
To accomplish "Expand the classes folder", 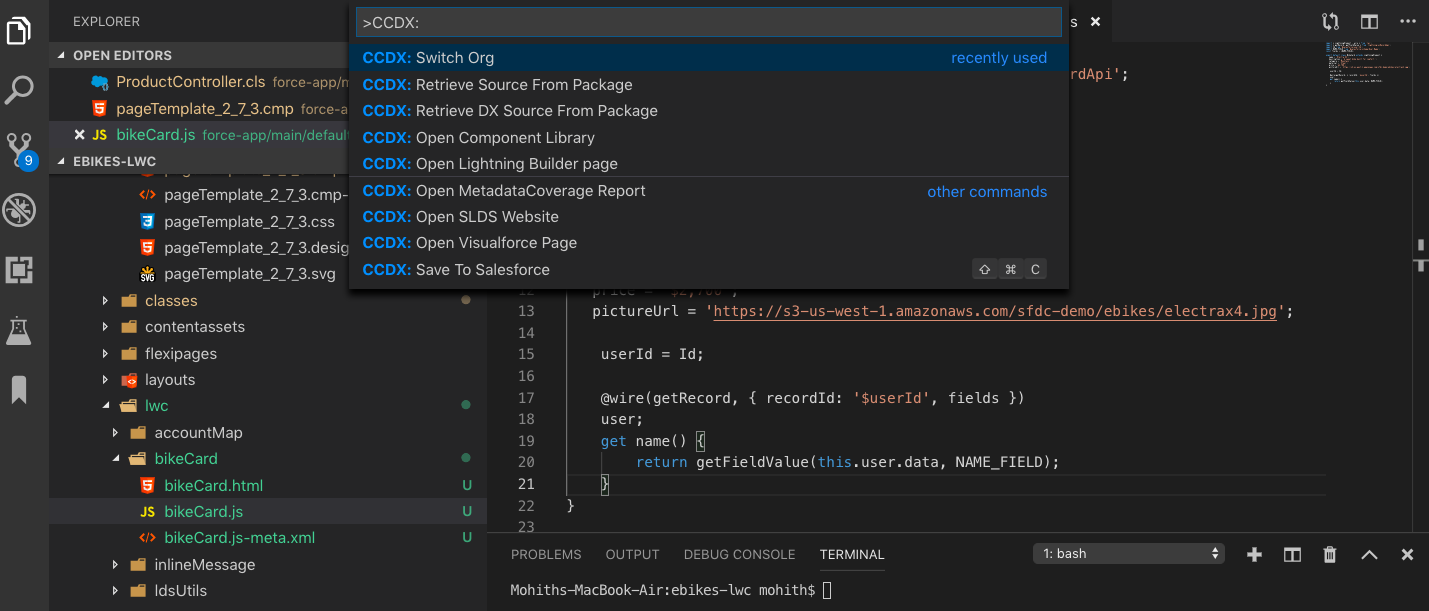I will [x=106, y=300].
